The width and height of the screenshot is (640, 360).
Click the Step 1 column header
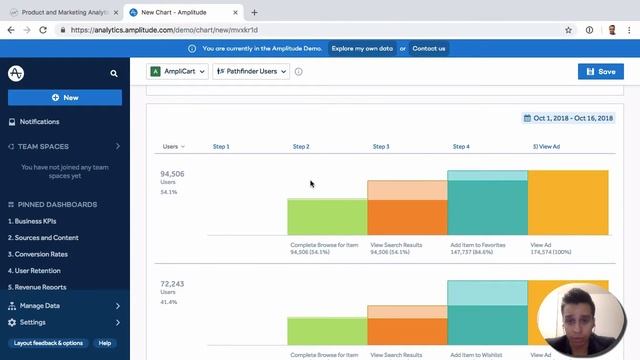[x=221, y=147]
